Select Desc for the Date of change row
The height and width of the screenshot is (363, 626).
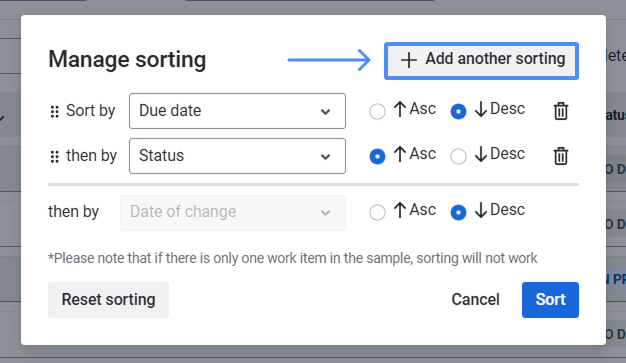(x=458, y=212)
